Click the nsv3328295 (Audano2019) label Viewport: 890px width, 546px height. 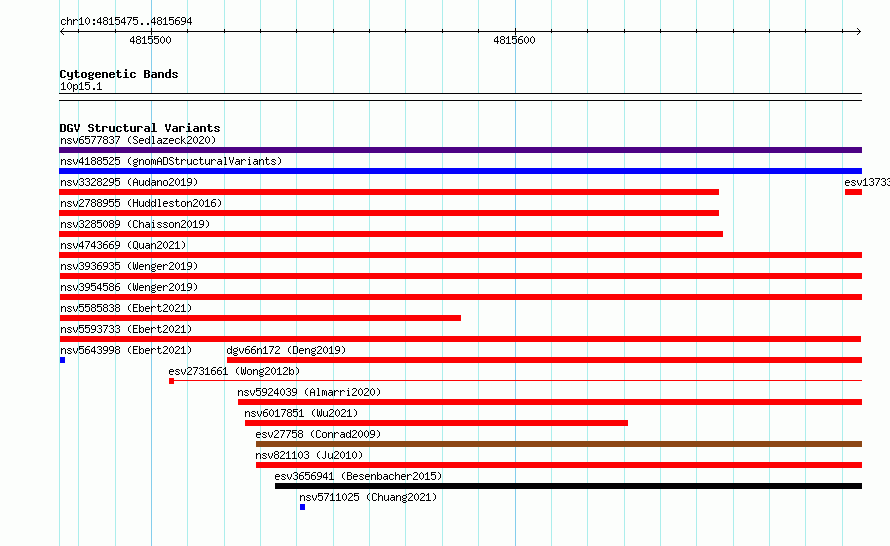(129, 182)
